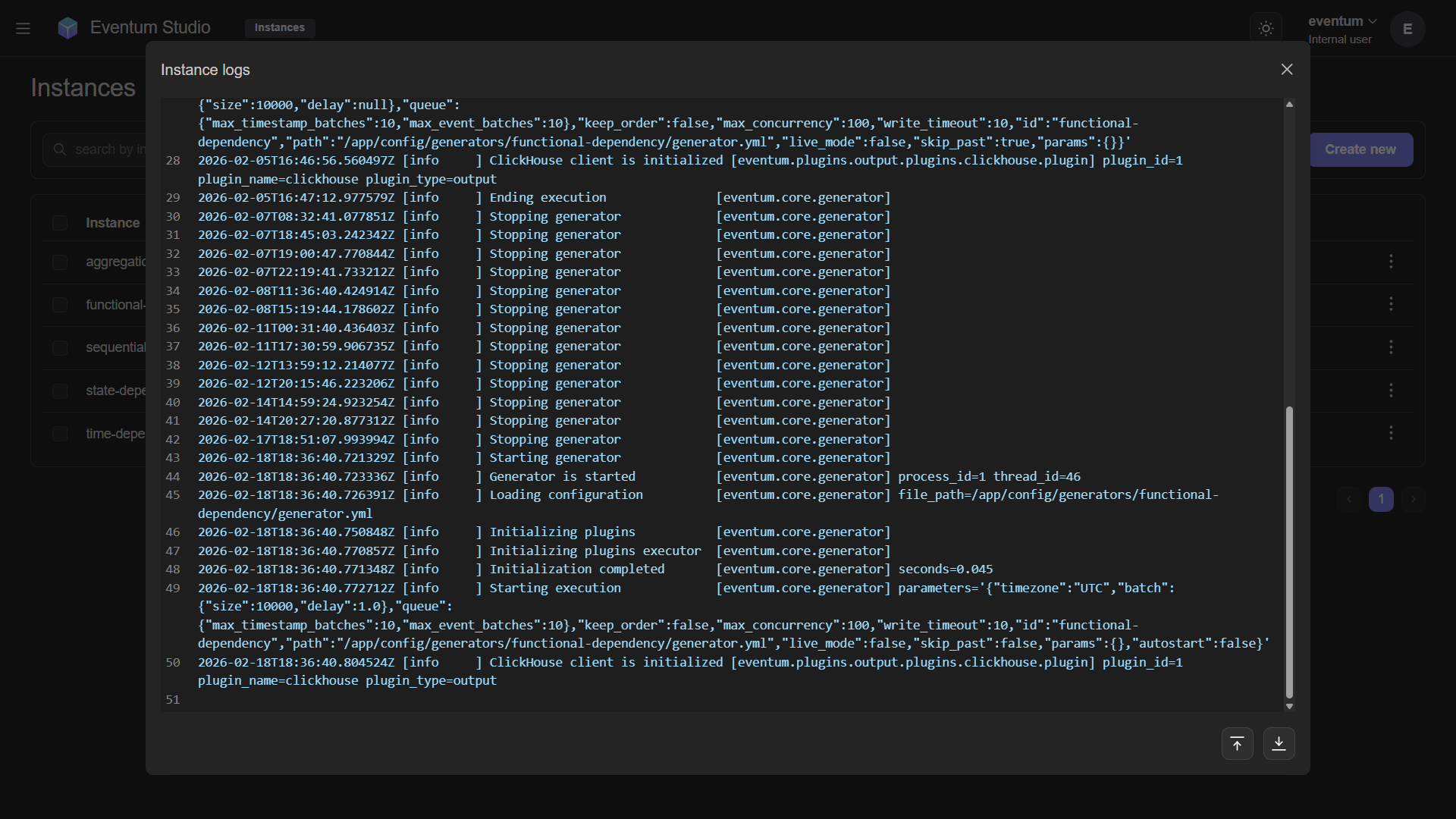The width and height of the screenshot is (1456, 819).
Task: Click the Eventum Studio cube logo
Action: click(67, 28)
